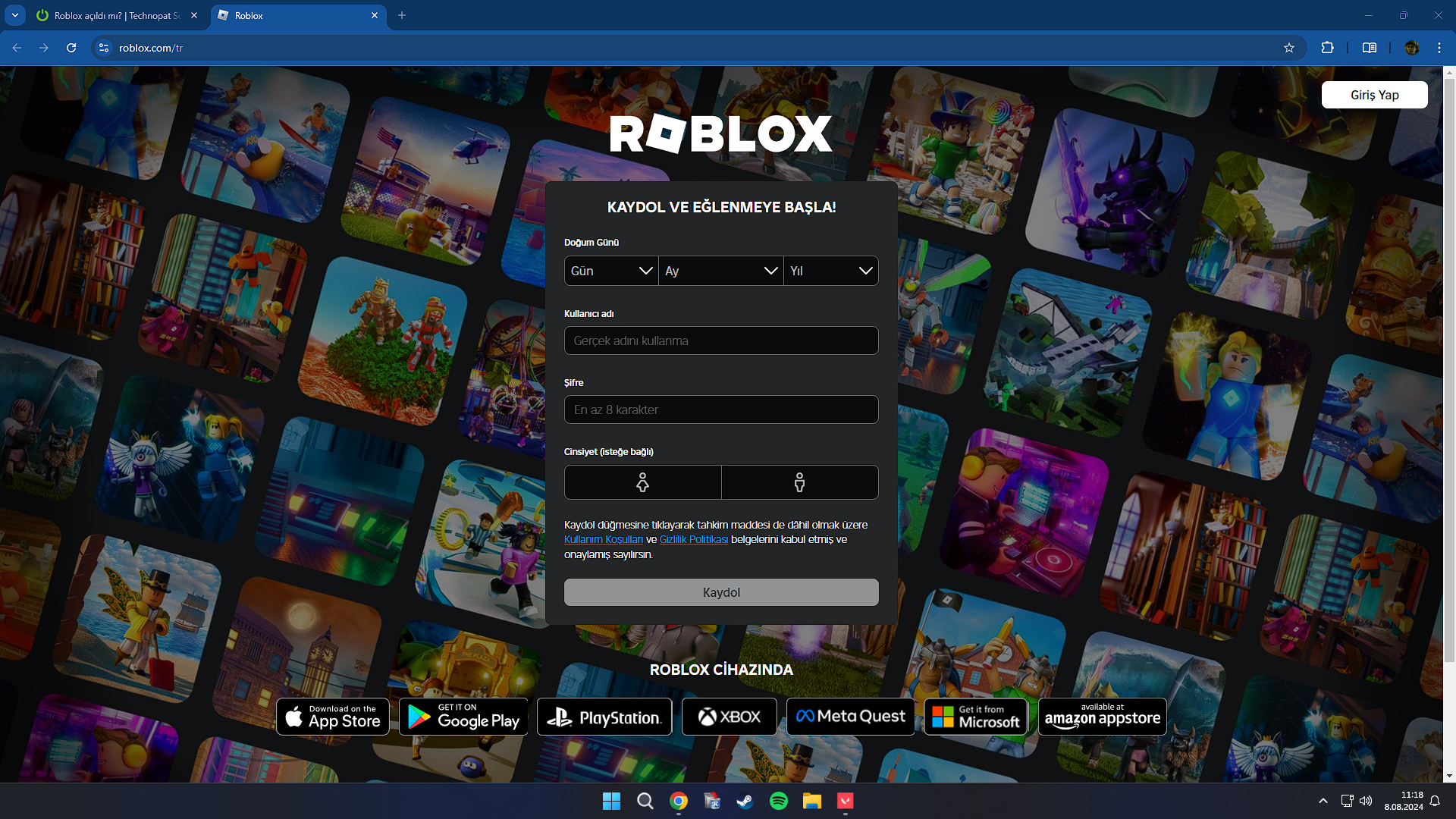Open the App Store download badge

[x=333, y=717]
